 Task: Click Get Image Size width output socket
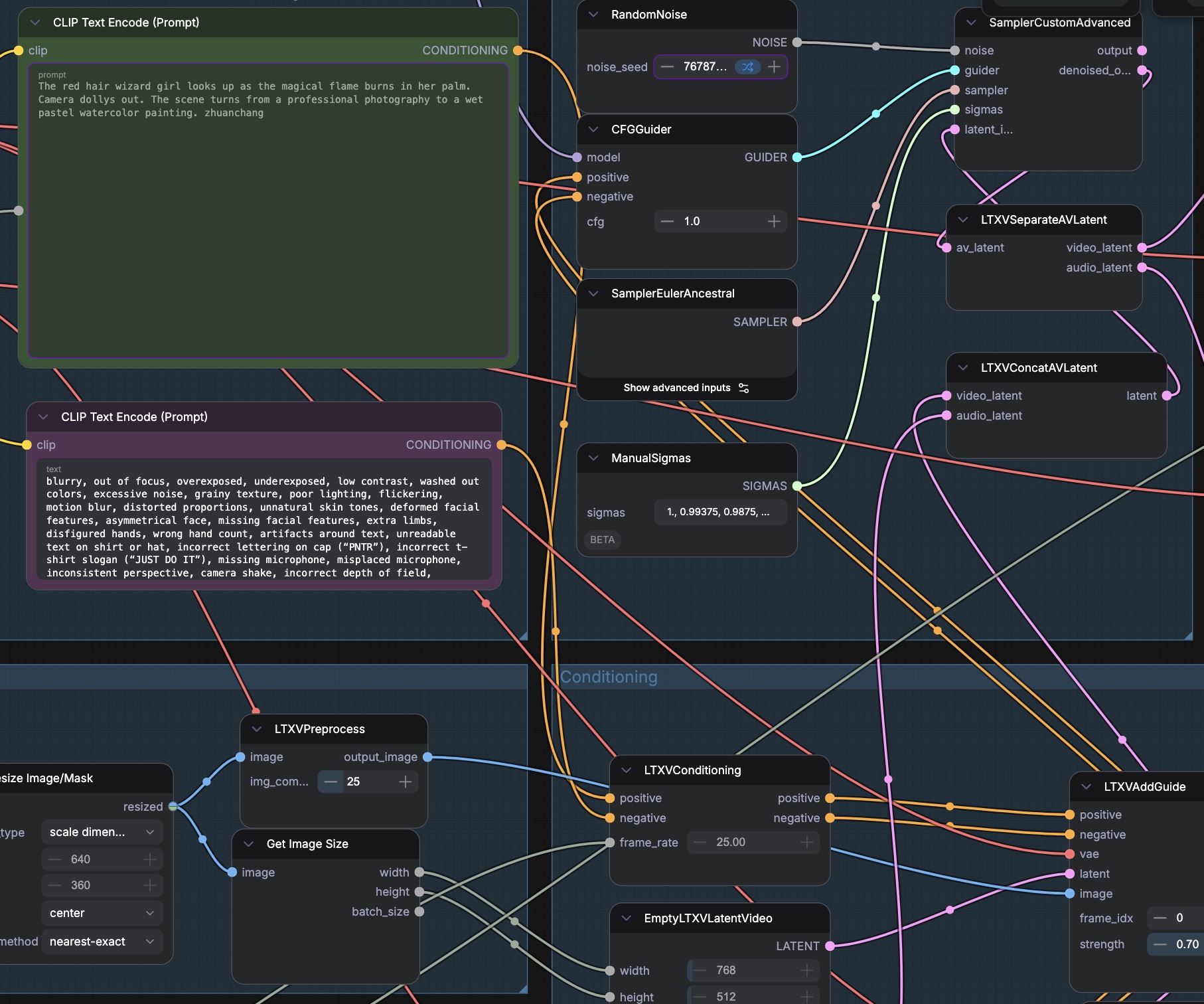419,873
